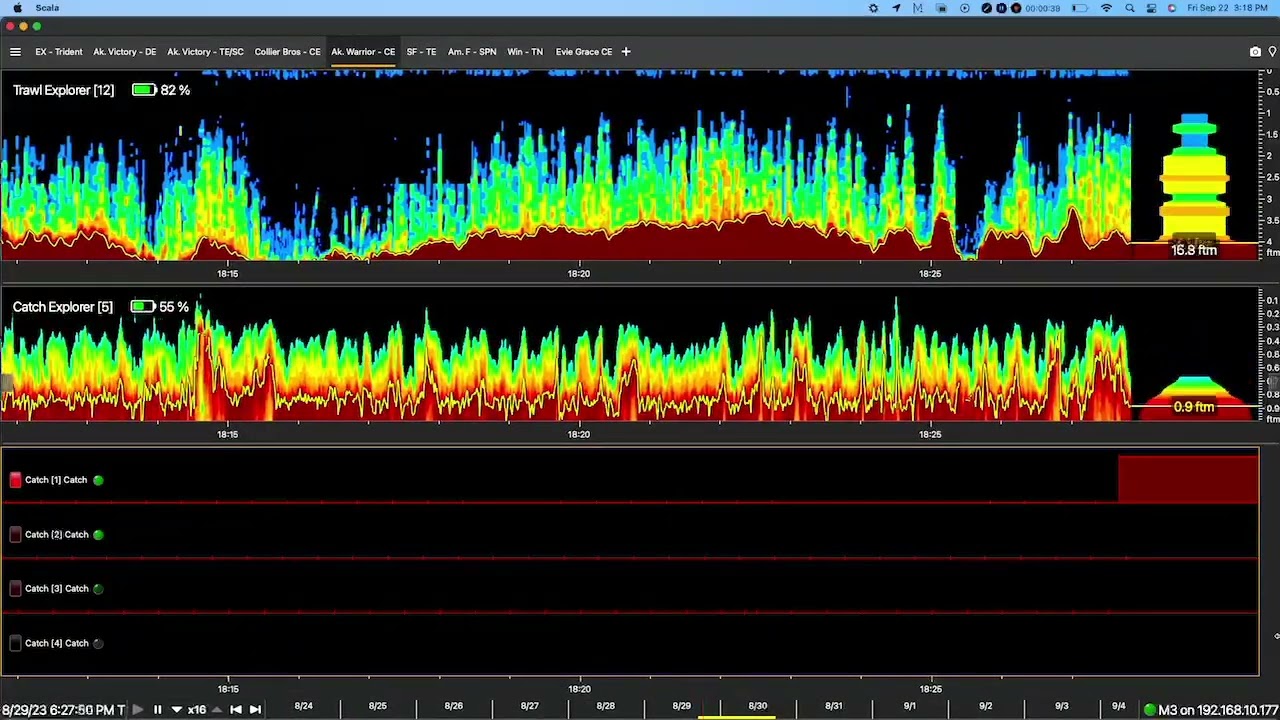
Task: Click the Catch [1] Catch label
Action: click(x=56, y=480)
